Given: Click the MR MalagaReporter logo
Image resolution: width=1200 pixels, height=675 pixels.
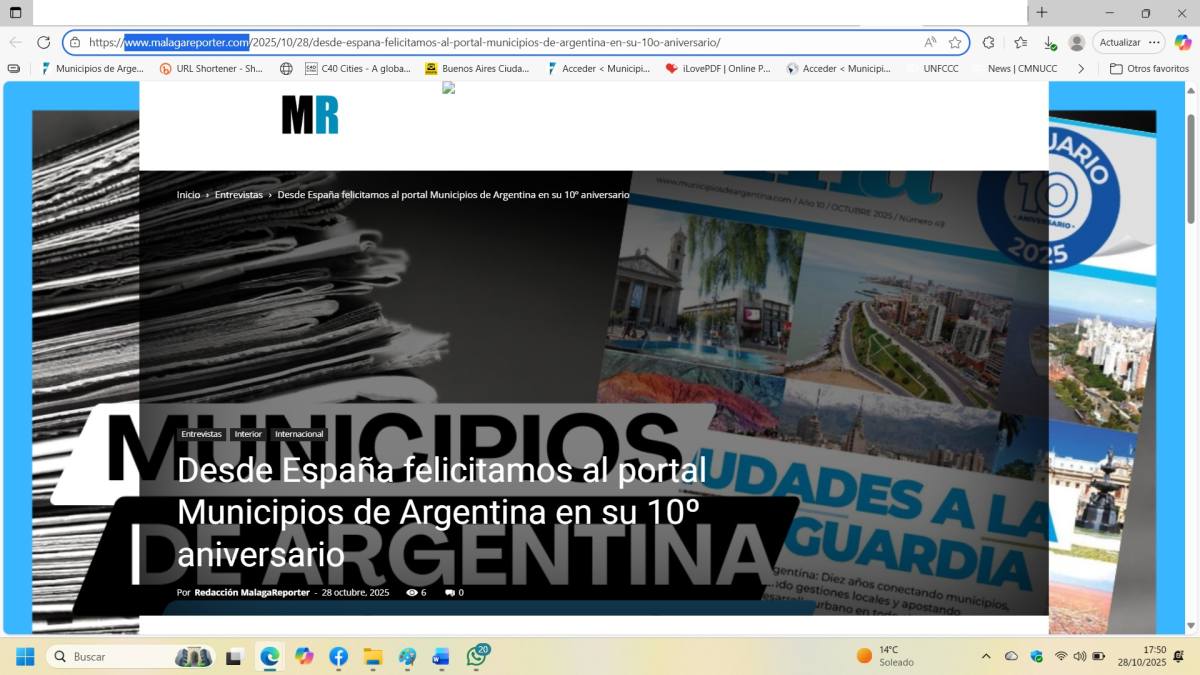Looking at the screenshot, I should pos(310,115).
